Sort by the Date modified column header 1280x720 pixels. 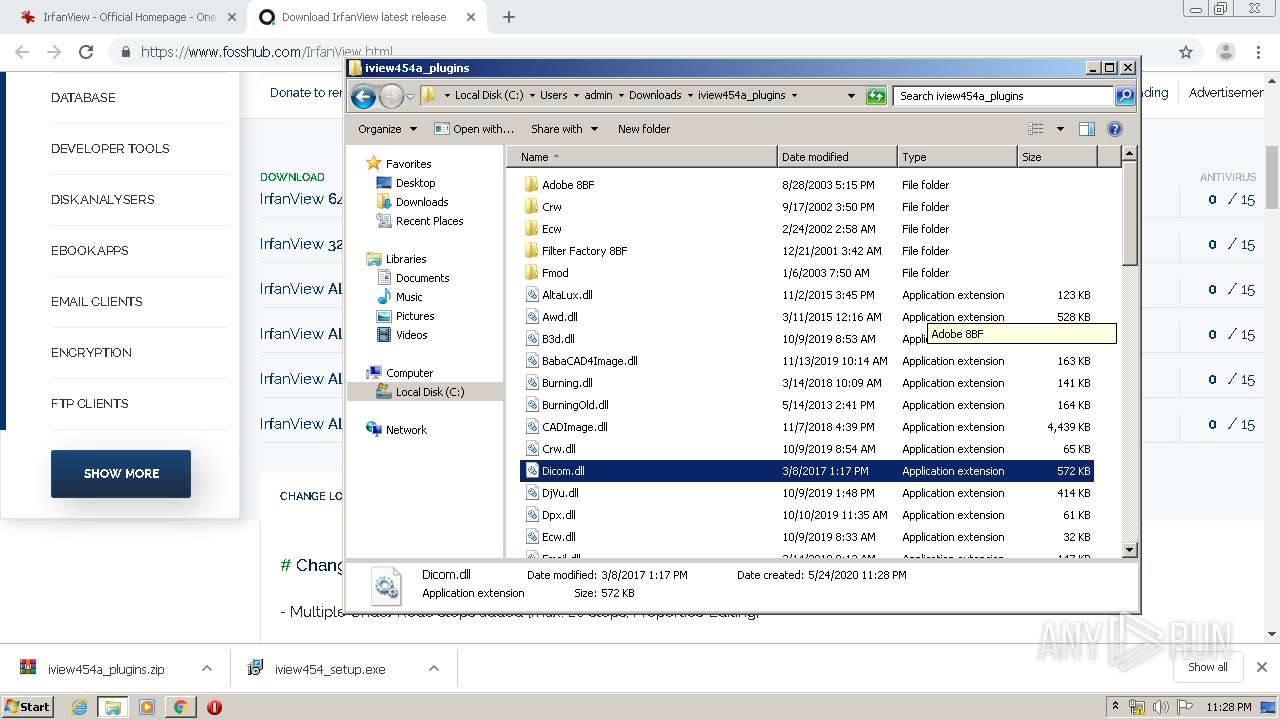pos(837,157)
